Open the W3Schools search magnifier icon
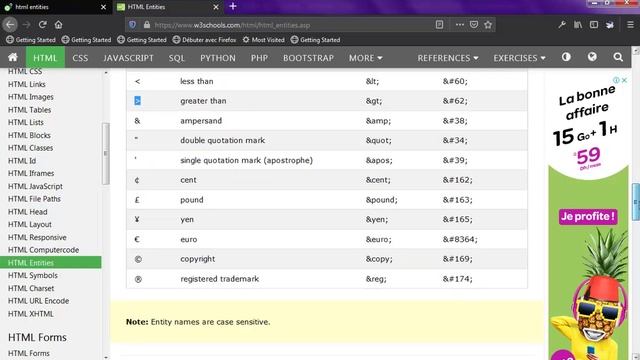Screen dimensions: 640x360 pos(618,57)
